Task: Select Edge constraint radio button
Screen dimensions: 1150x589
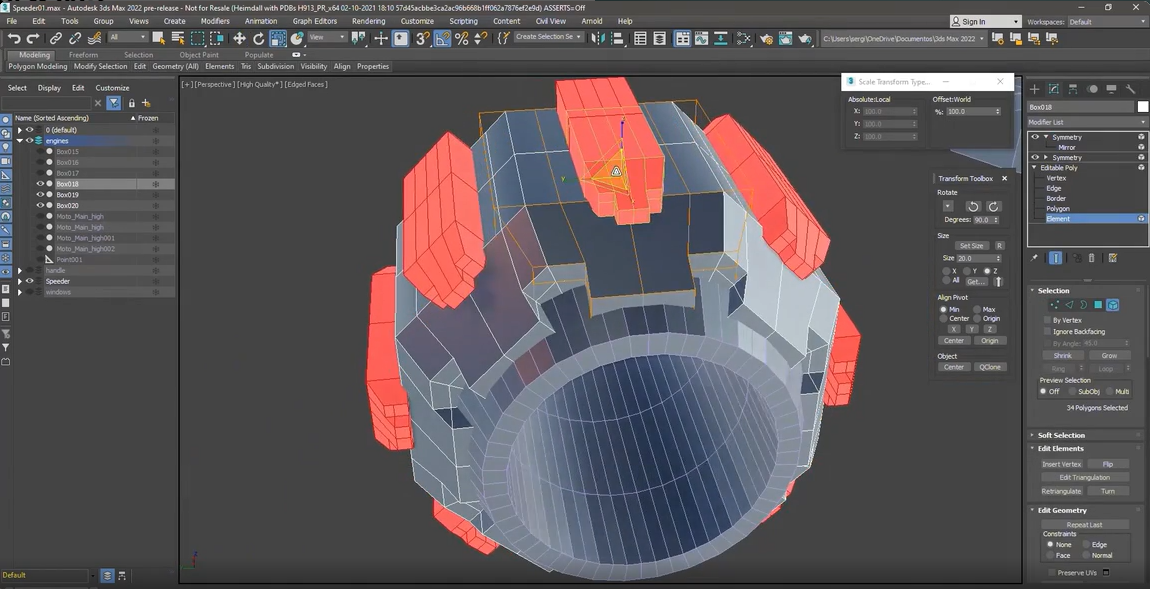Action: (1084, 544)
